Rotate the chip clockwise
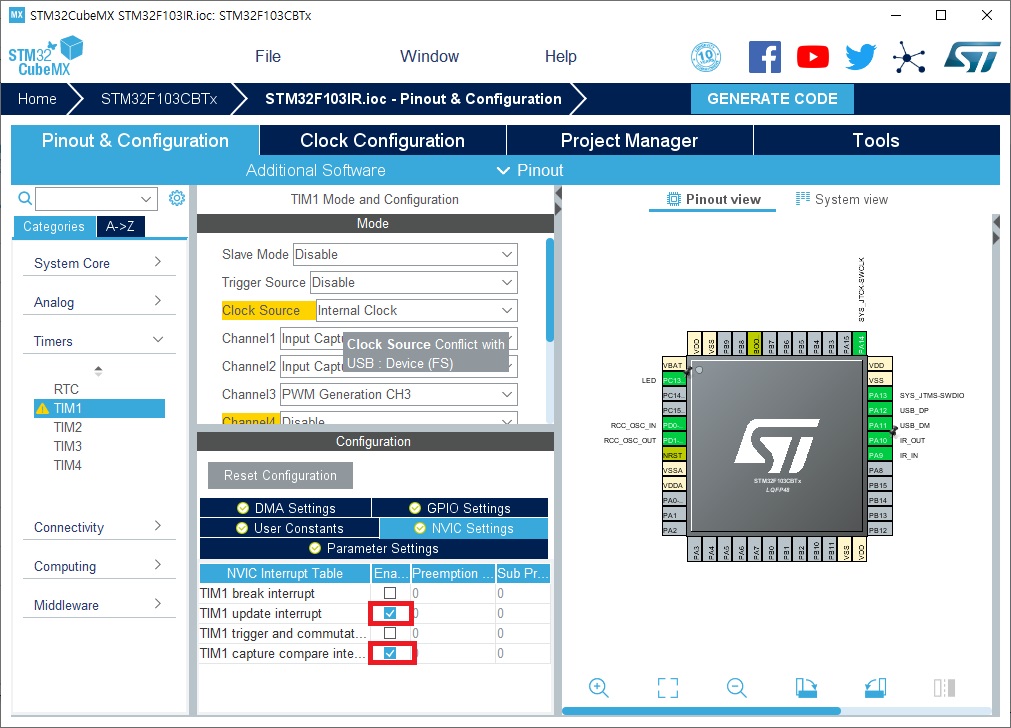Viewport: 1011px width, 728px height. [806, 687]
